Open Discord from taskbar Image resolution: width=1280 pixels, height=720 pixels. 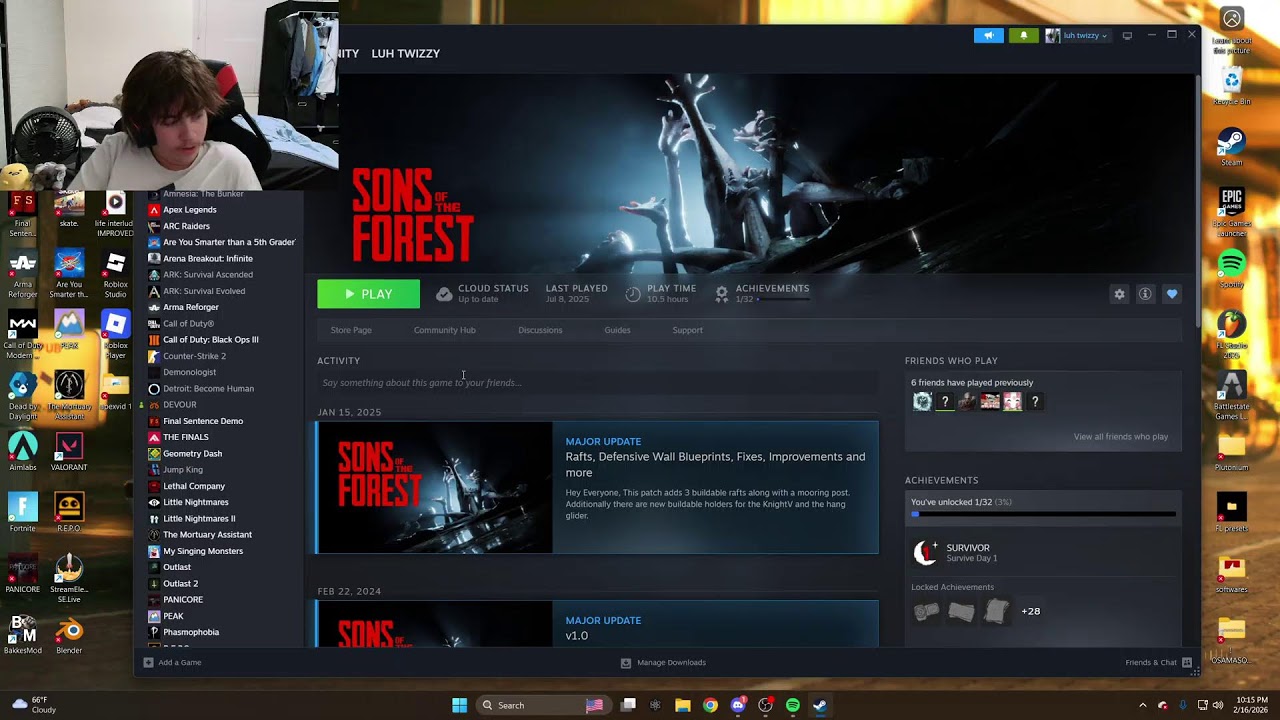tap(738, 705)
